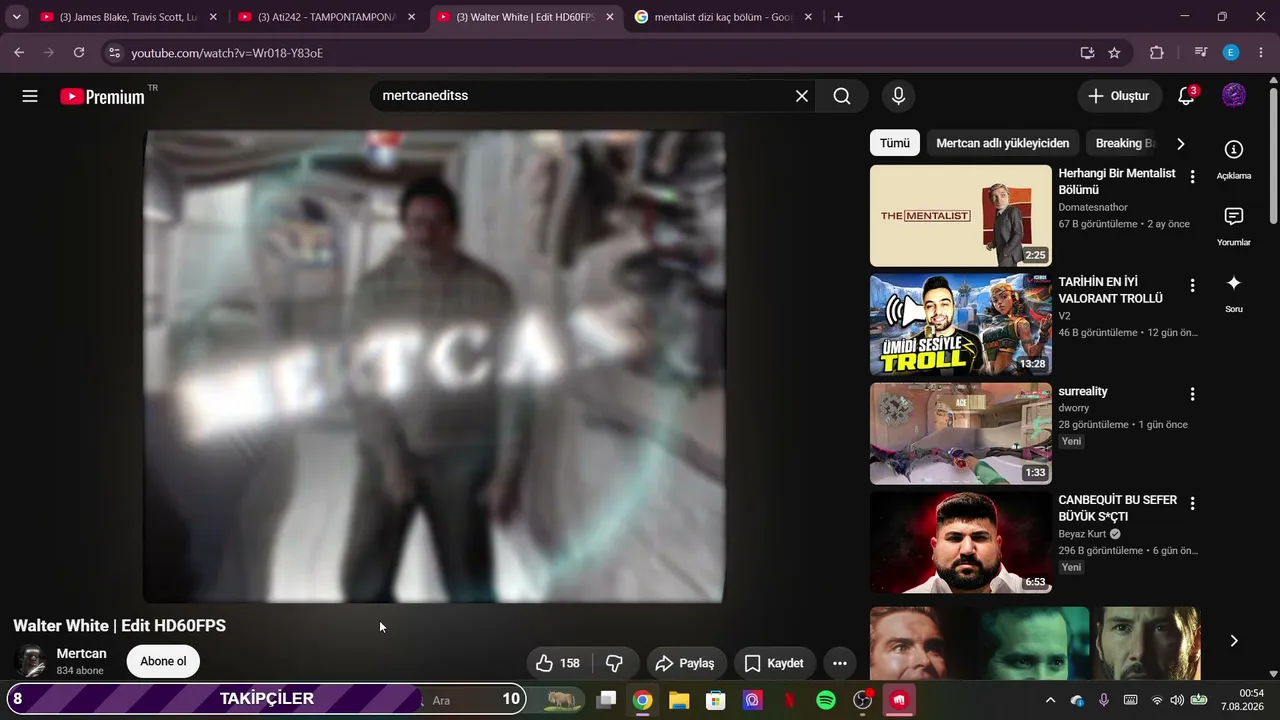
Task: Switch to James Blake, Travis Scott tab
Action: [129, 17]
